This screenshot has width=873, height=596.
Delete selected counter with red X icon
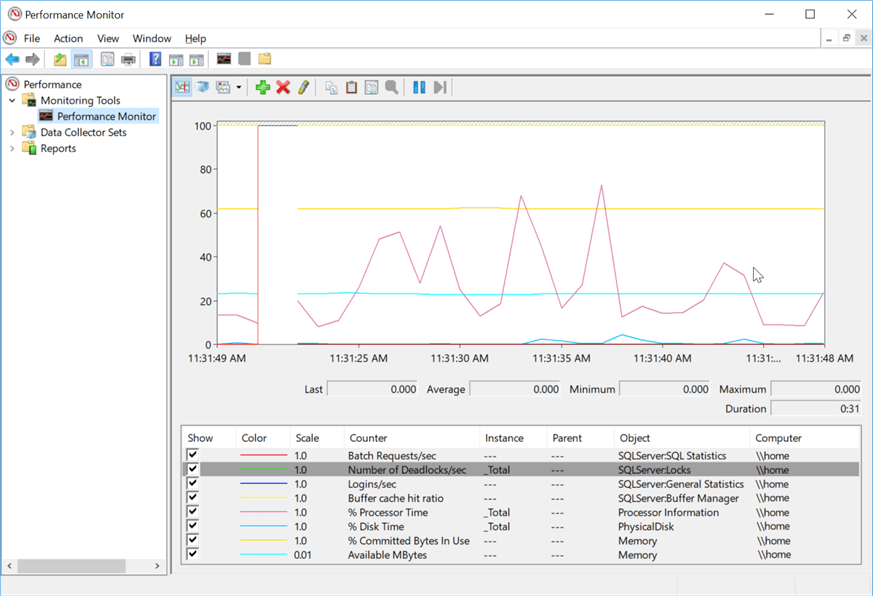click(283, 88)
